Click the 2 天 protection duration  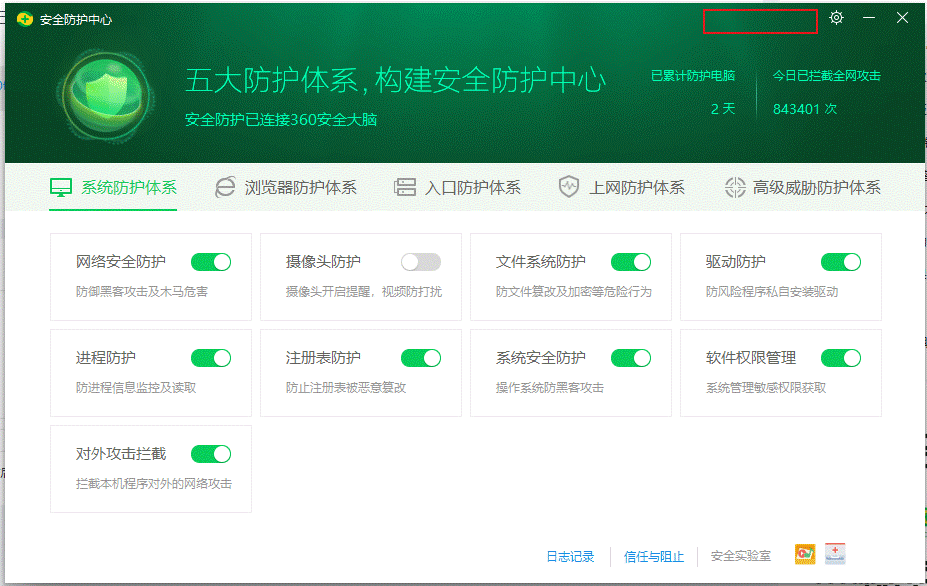click(x=723, y=109)
